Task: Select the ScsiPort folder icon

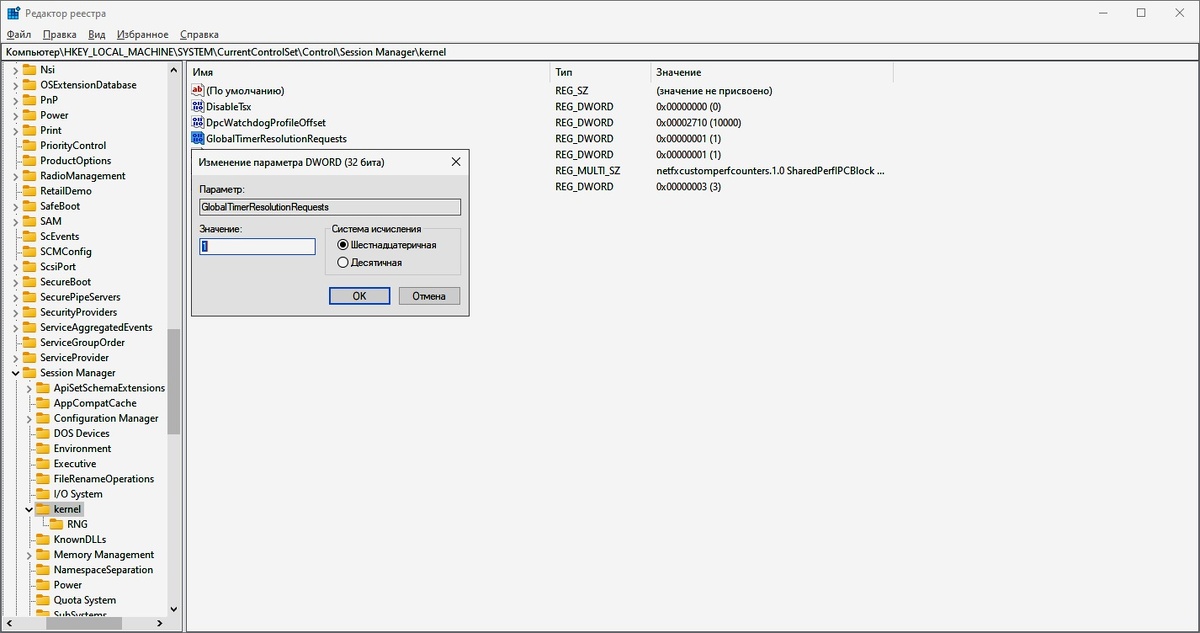Action: pos(29,267)
